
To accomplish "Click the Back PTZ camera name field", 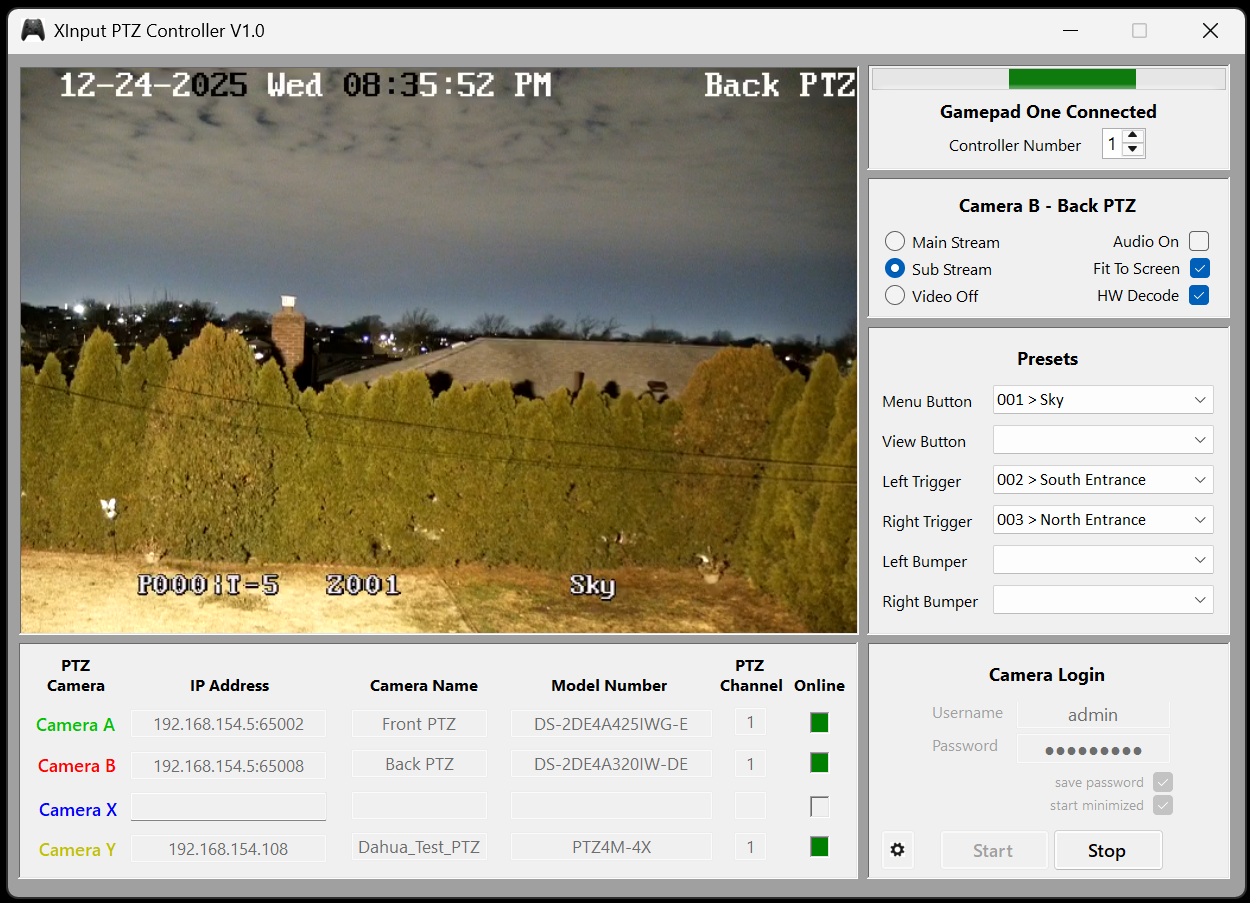I will [418, 763].
